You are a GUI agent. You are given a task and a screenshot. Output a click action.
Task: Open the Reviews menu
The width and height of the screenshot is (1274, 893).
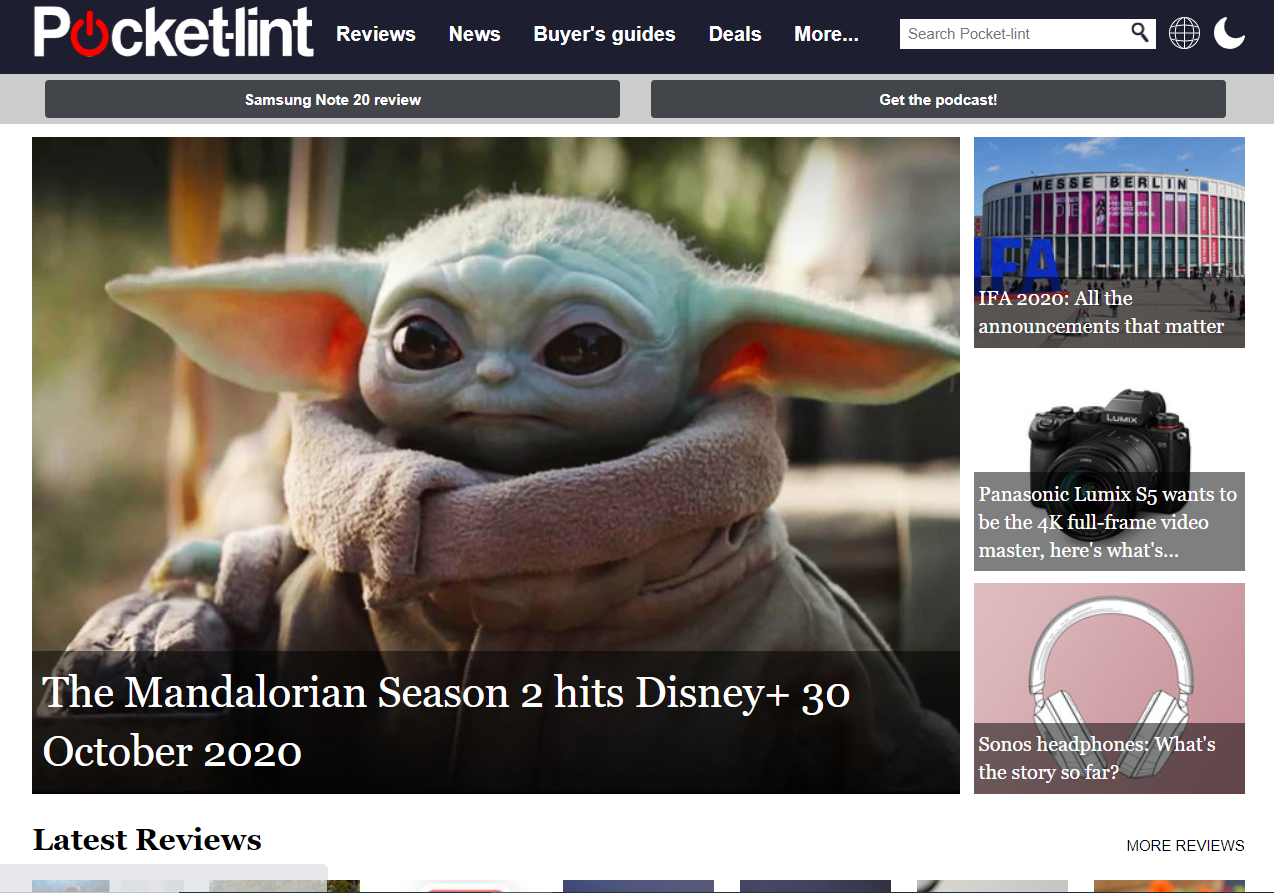tap(376, 34)
